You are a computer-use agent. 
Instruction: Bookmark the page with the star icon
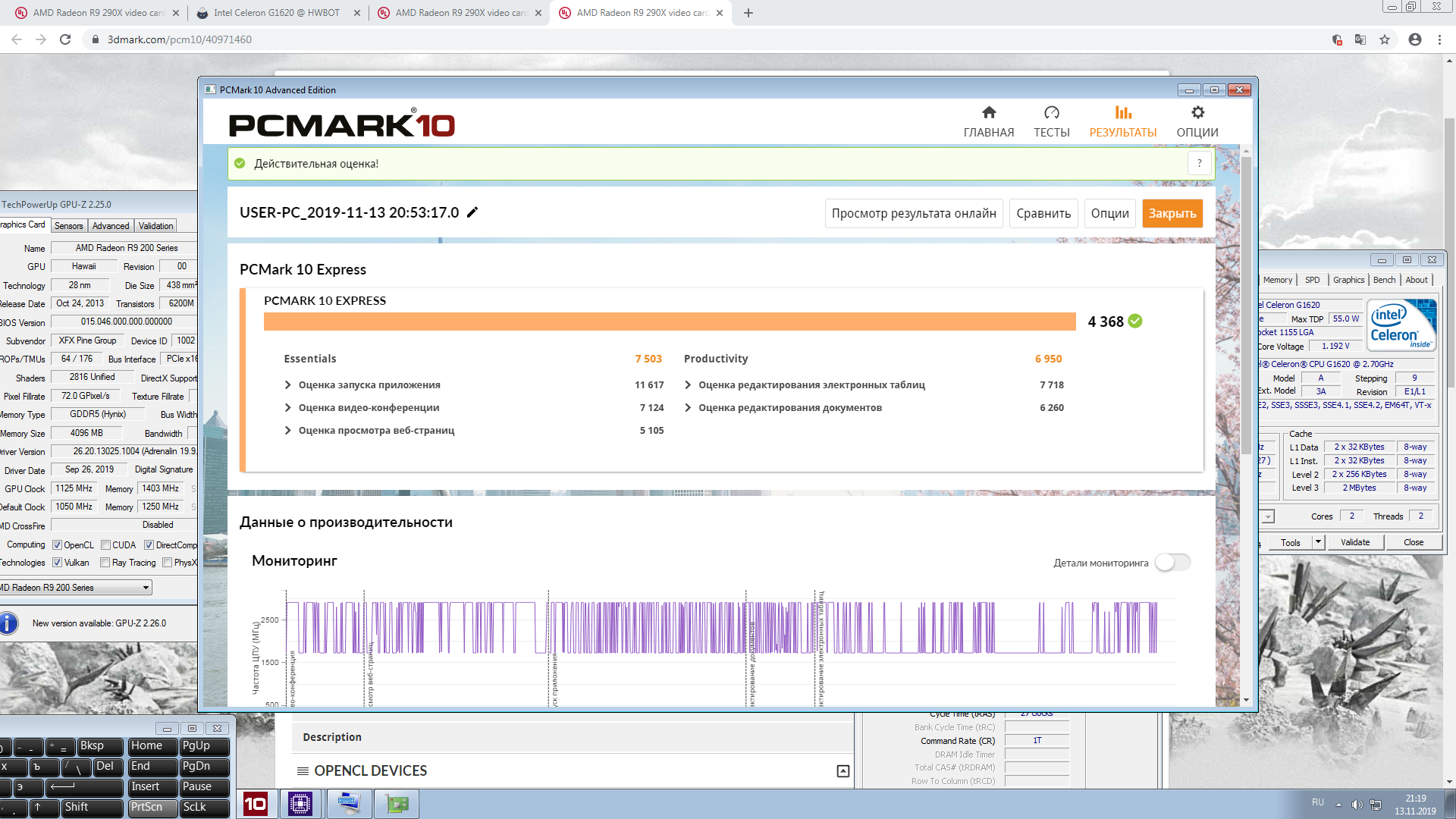[x=1385, y=39]
